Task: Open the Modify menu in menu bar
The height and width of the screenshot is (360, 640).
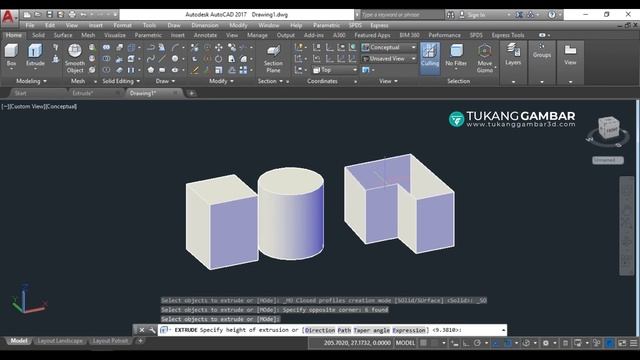Action: [x=238, y=25]
